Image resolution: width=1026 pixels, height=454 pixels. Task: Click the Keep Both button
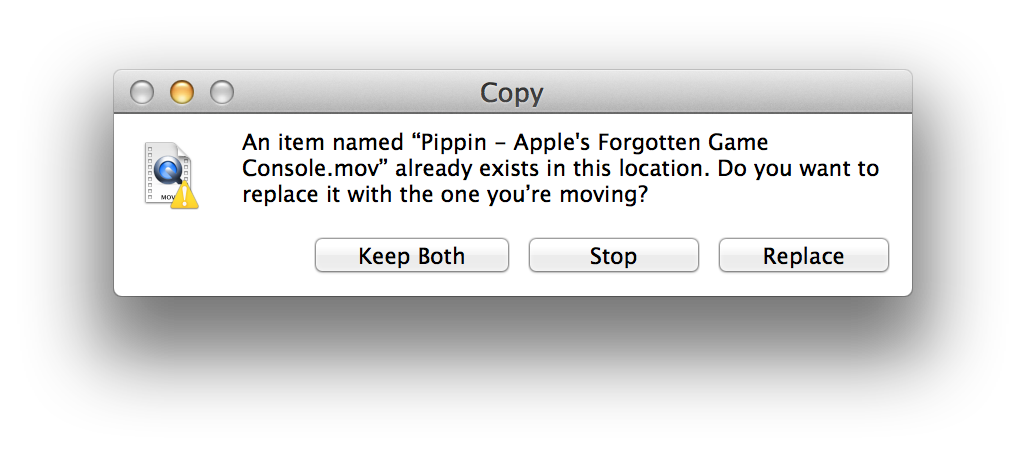[411, 256]
